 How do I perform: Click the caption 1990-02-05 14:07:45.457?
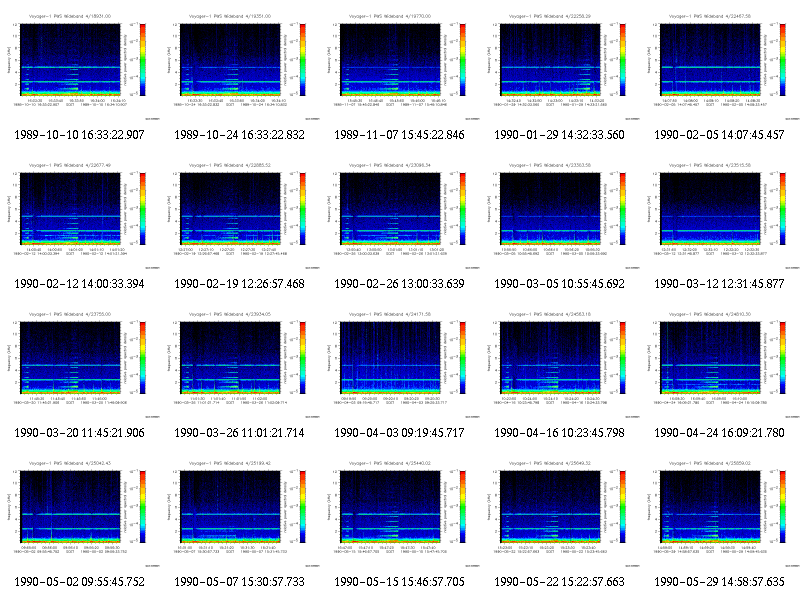click(x=719, y=135)
